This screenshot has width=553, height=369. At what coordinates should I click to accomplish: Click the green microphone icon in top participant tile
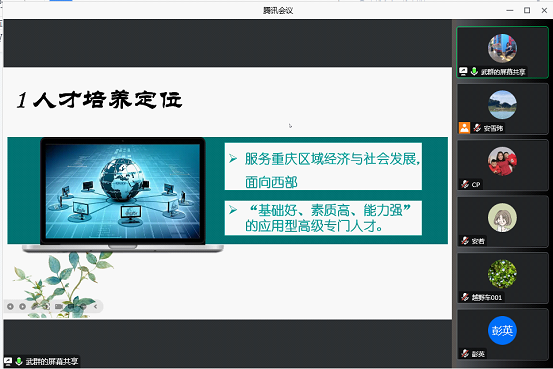[x=474, y=72]
